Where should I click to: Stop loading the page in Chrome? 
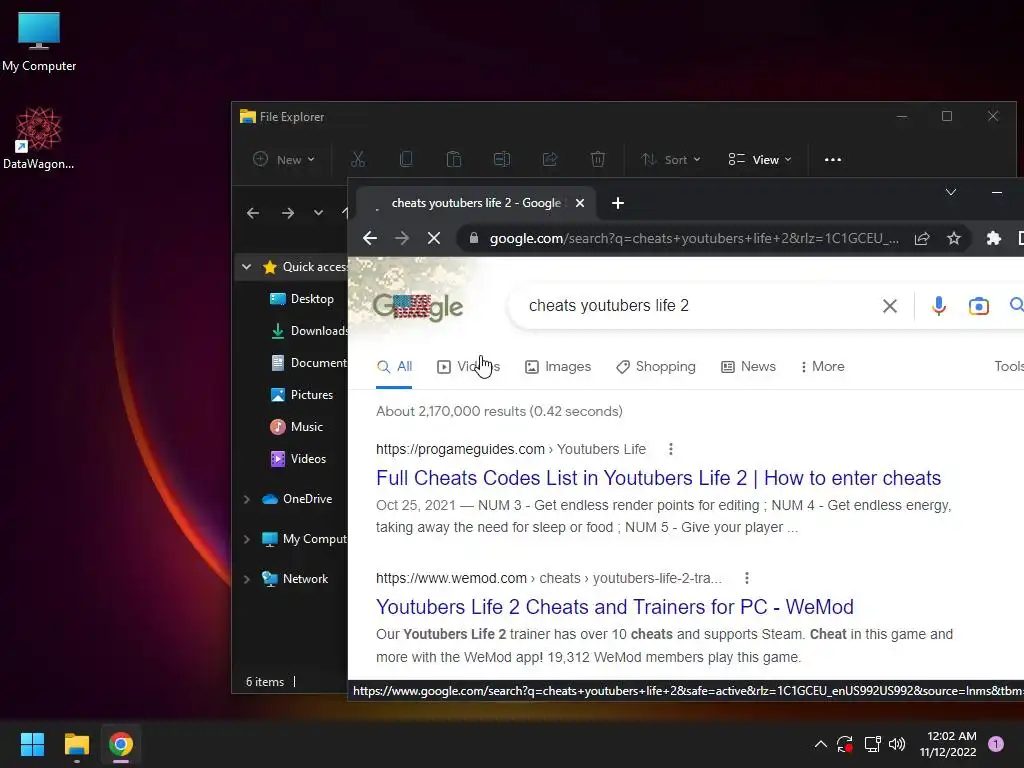click(434, 238)
